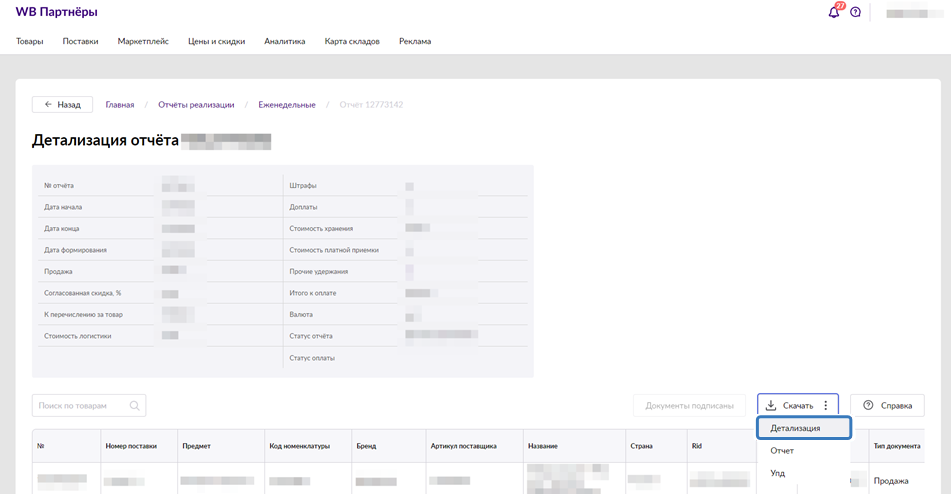Click the Справка button

pos(887,406)
